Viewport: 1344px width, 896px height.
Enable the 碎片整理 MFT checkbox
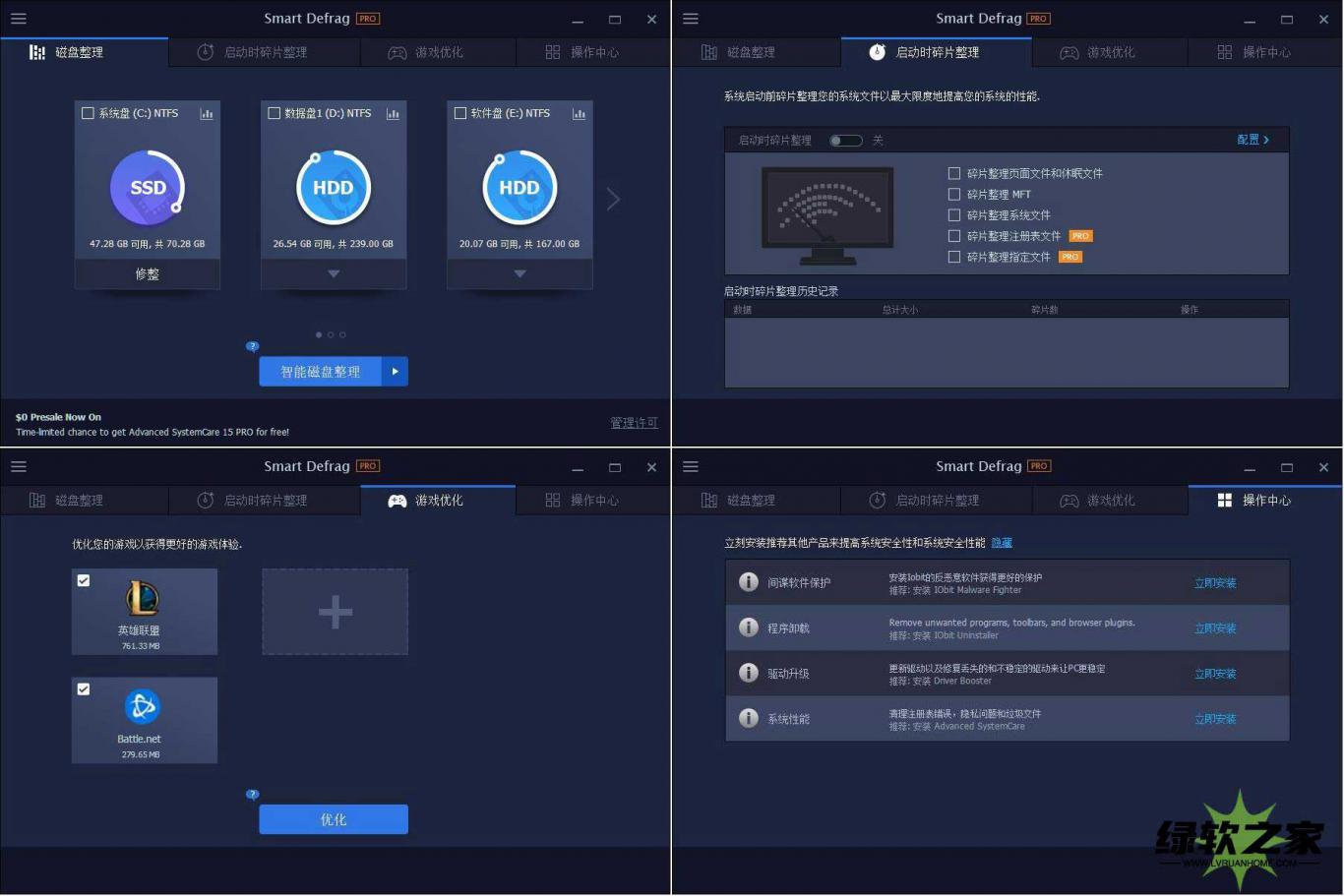[953, 194]
